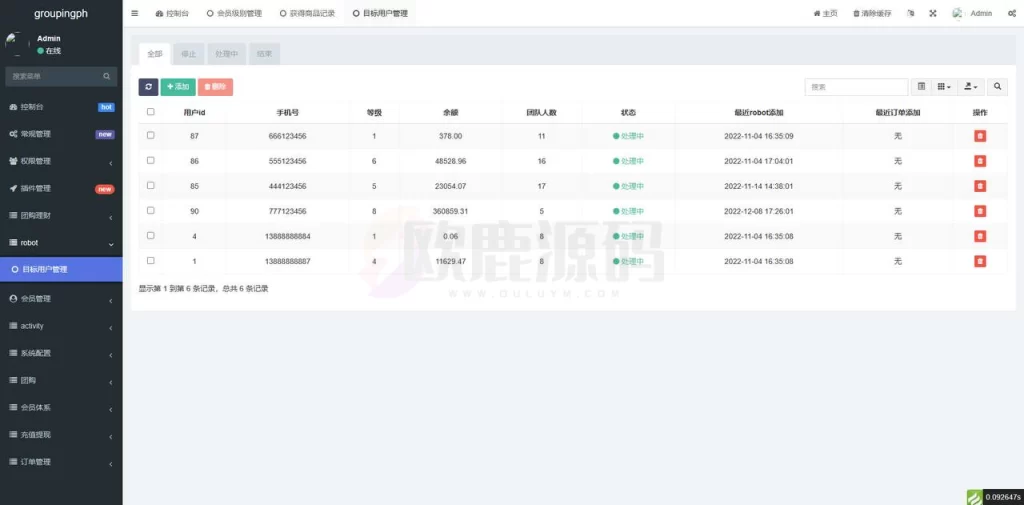Click the performance timer badge at bottom right
Viewport: 1024px width, 505px height.
pyautogui.click(x=995, y=497)
